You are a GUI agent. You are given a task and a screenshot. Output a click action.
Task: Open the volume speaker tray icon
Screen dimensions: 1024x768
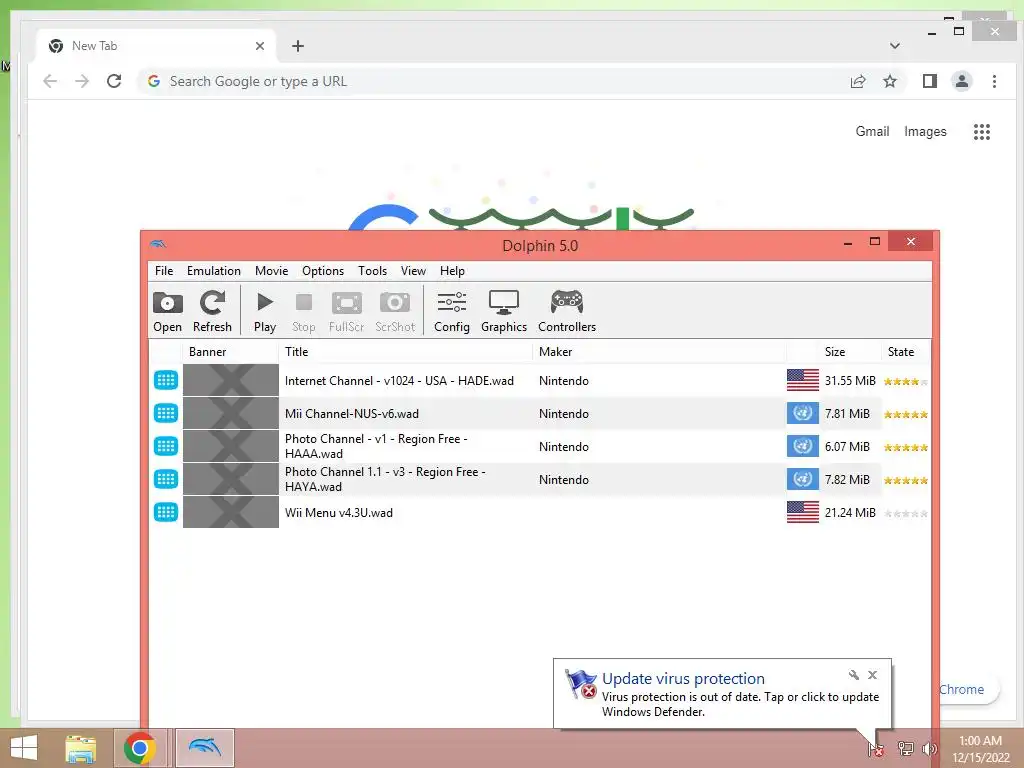click(929, 748)
